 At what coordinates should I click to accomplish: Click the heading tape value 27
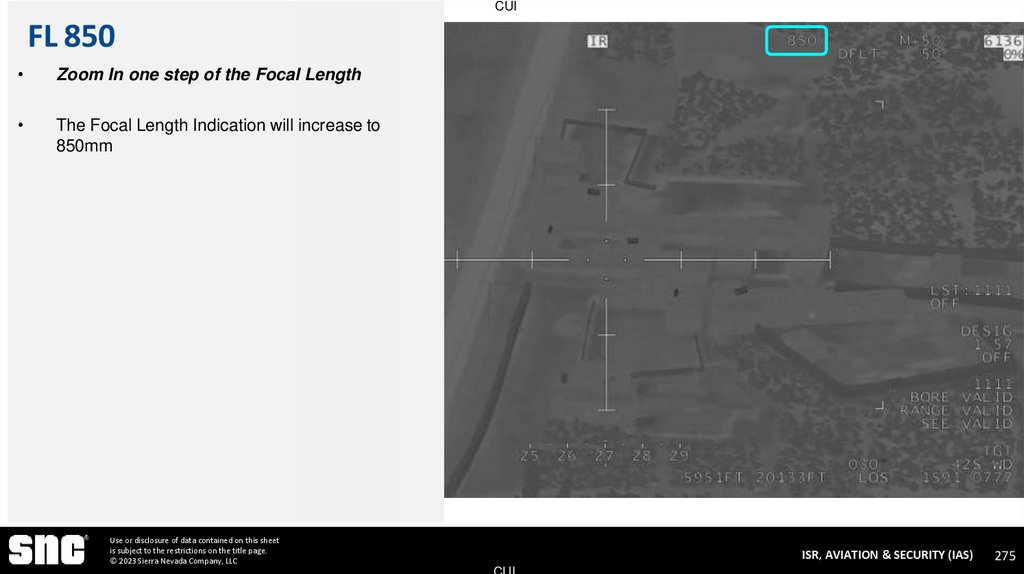[604, 456]
